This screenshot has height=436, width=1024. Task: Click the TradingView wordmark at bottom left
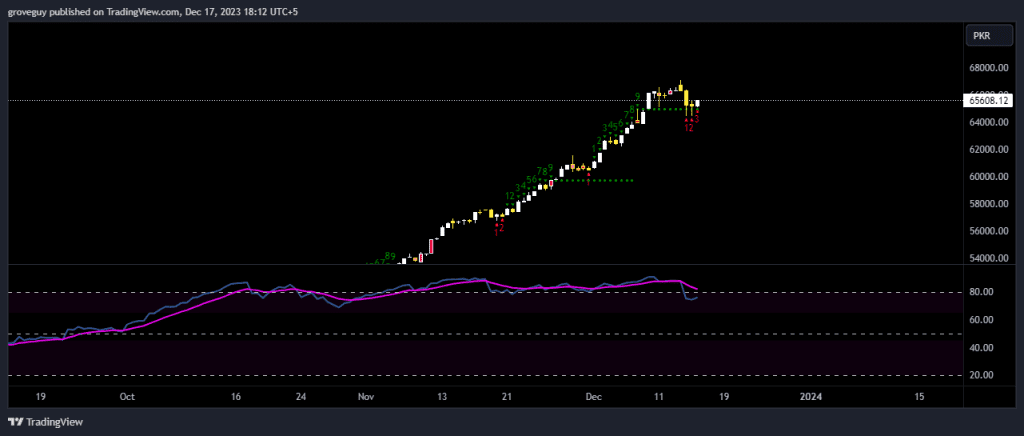54,422
